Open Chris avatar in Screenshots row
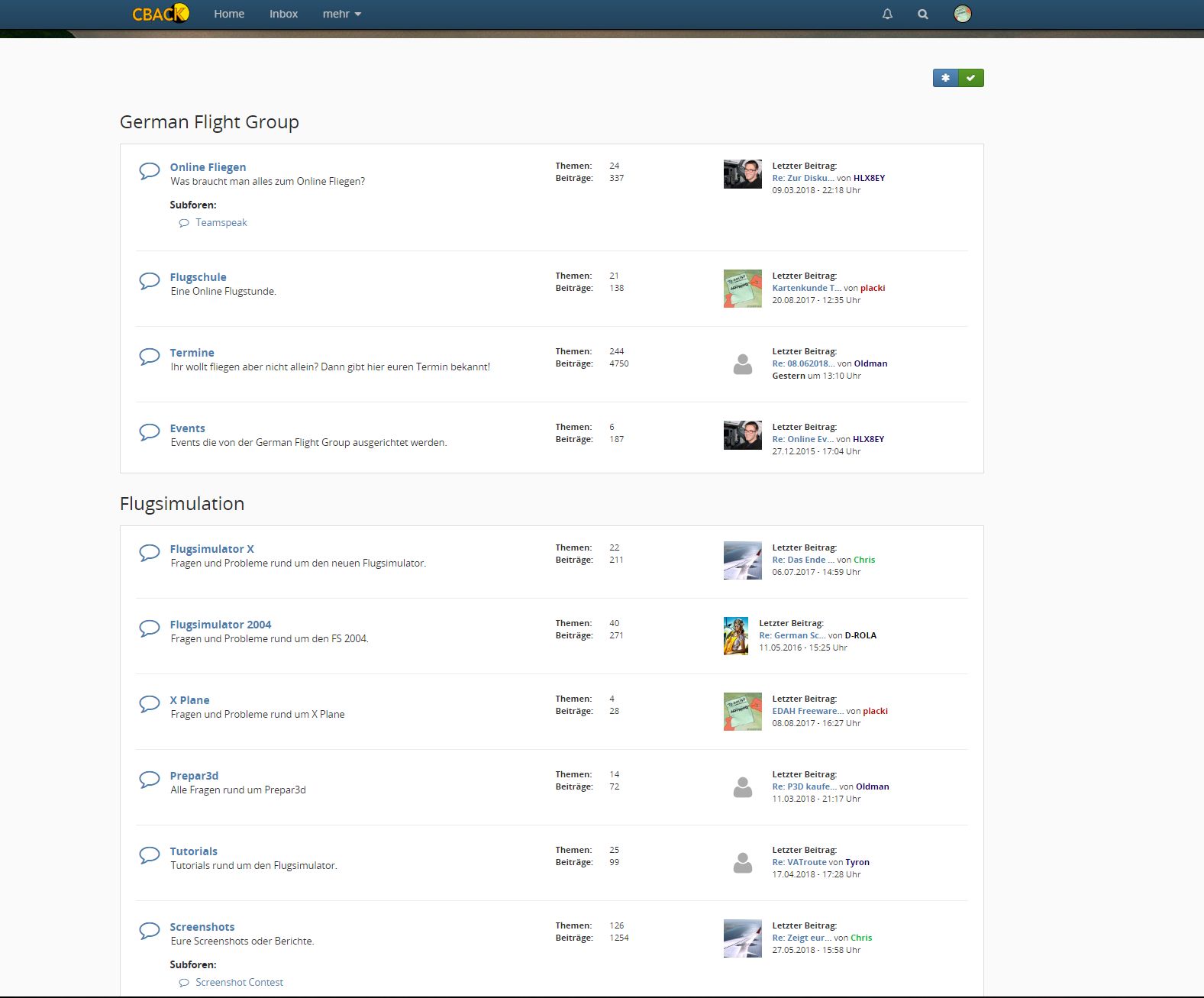Viewport: 1204px width, 998px height. click(743, 938)
